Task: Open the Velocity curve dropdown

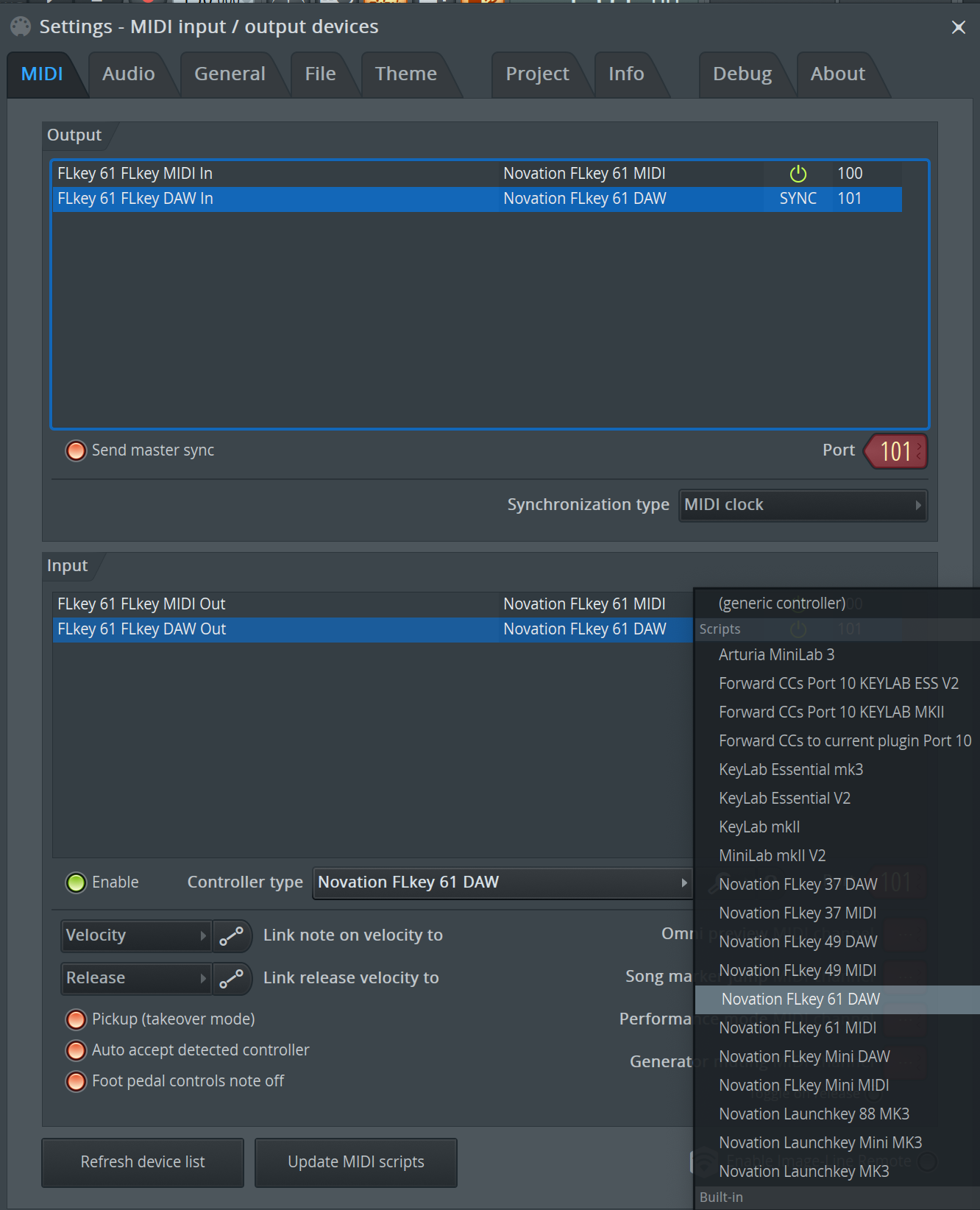Action: pos(136,935)
